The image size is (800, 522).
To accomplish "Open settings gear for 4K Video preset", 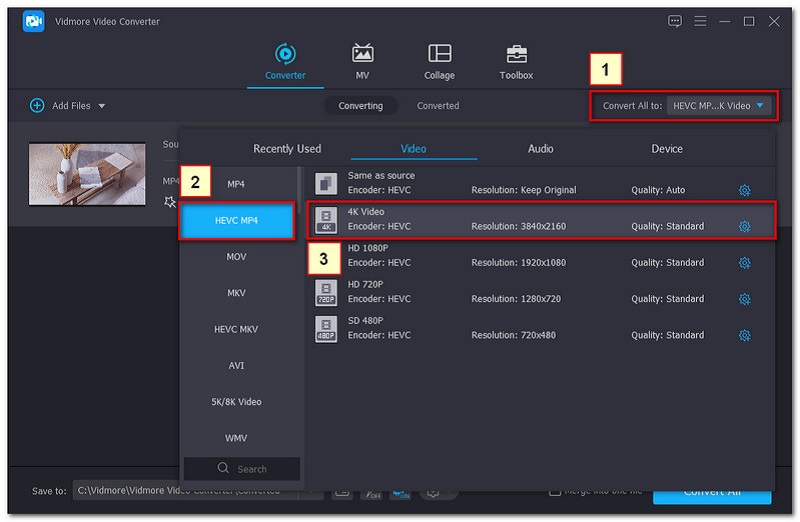I will (744, 227).
